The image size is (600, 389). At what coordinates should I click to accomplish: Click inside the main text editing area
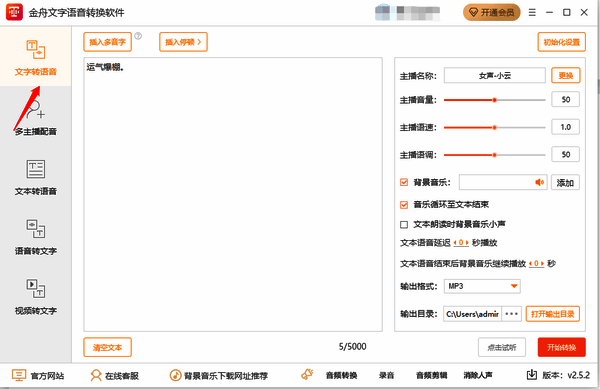pyautogui.click(x=233, y=194)
